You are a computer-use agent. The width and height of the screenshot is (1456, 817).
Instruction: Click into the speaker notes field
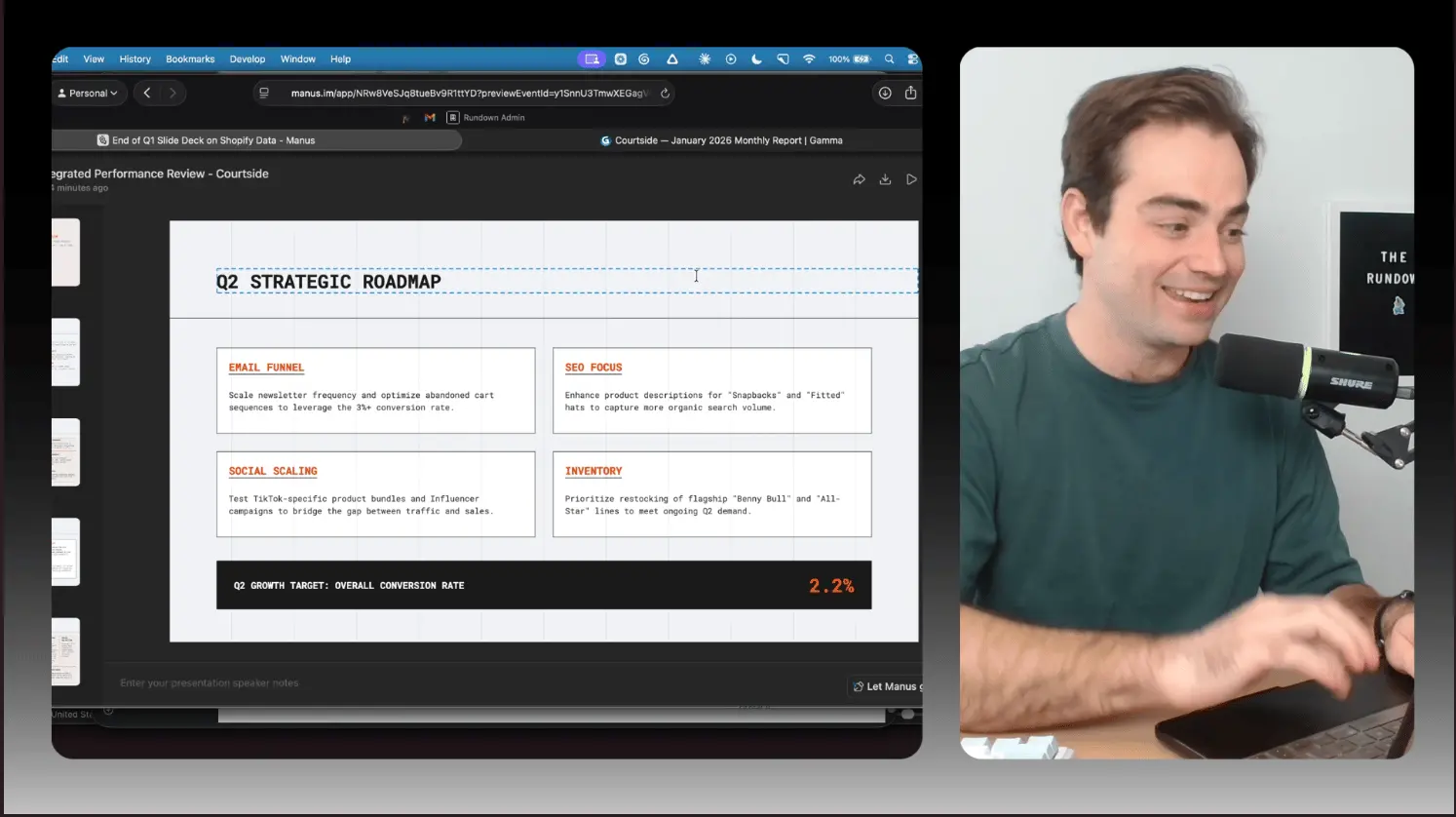point(390,683)
